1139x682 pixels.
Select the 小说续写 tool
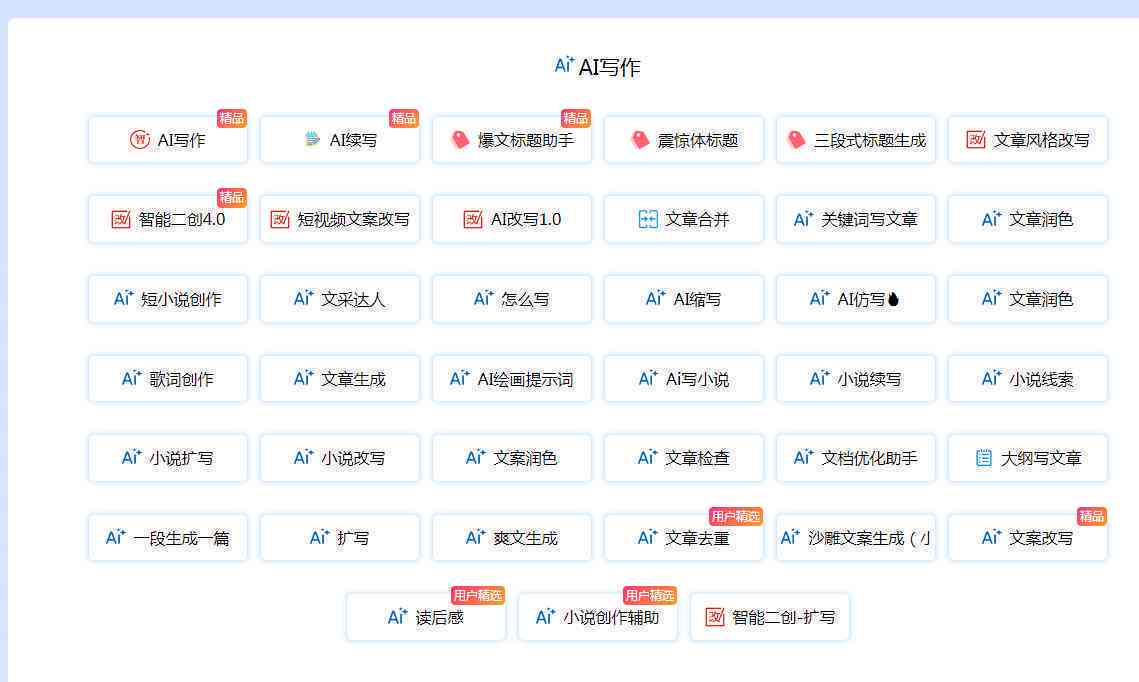coord(856,378)
